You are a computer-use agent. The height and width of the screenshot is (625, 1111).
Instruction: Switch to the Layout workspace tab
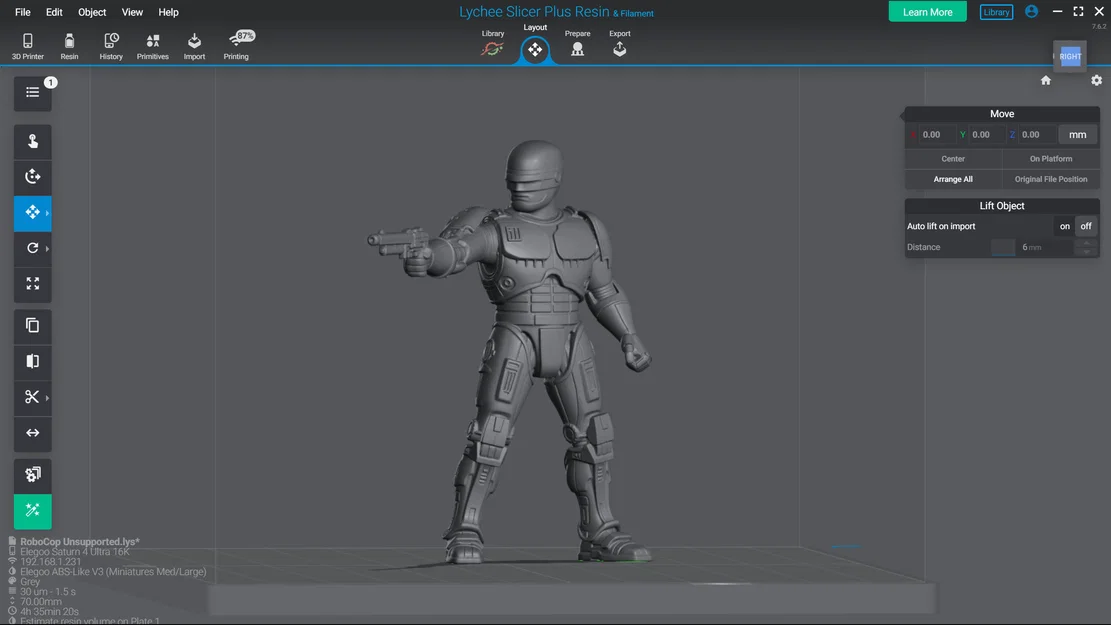pyautogui.click(x=535, y=44)
